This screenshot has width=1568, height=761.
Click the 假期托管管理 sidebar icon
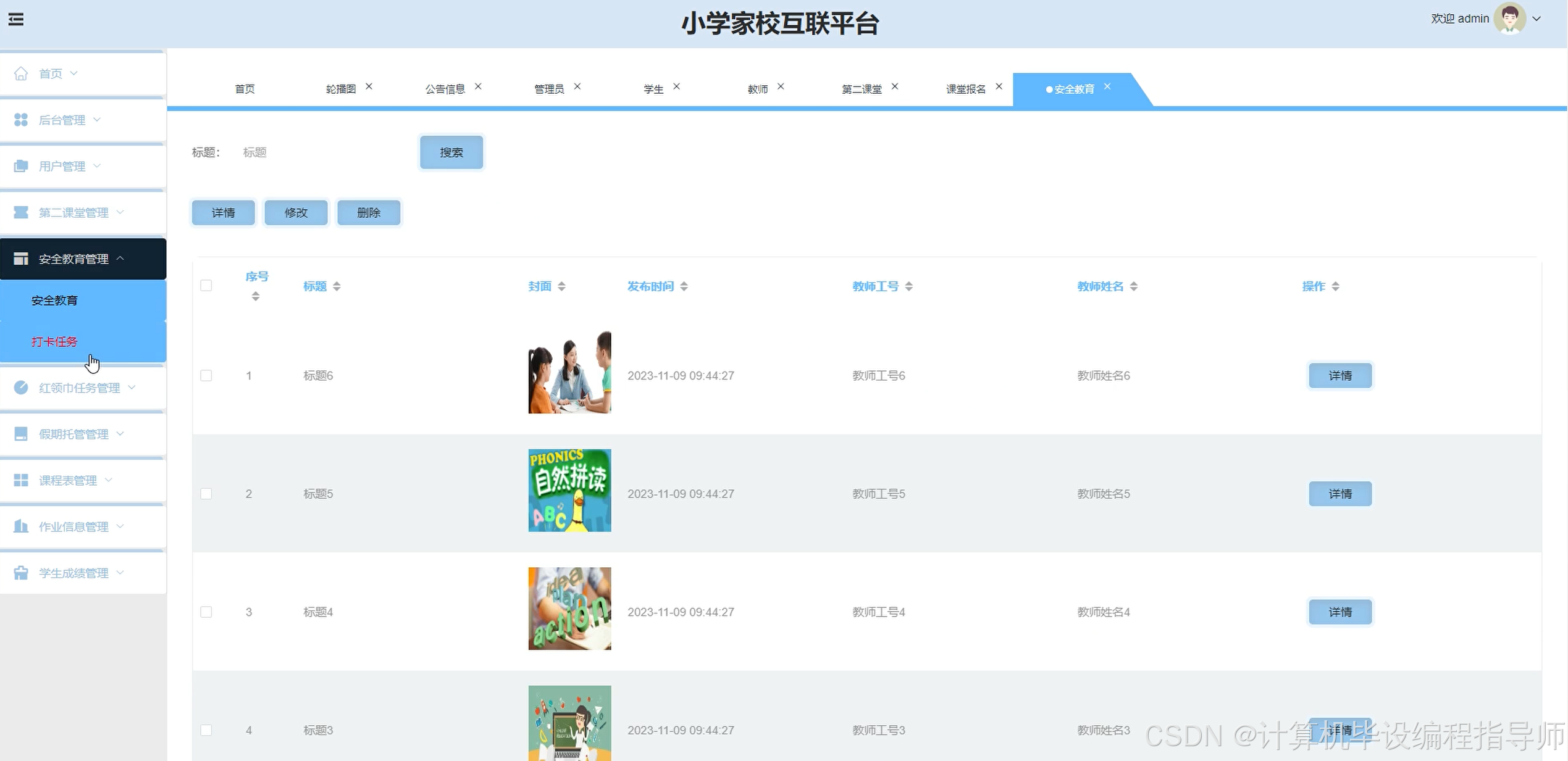tap(21, 434)
